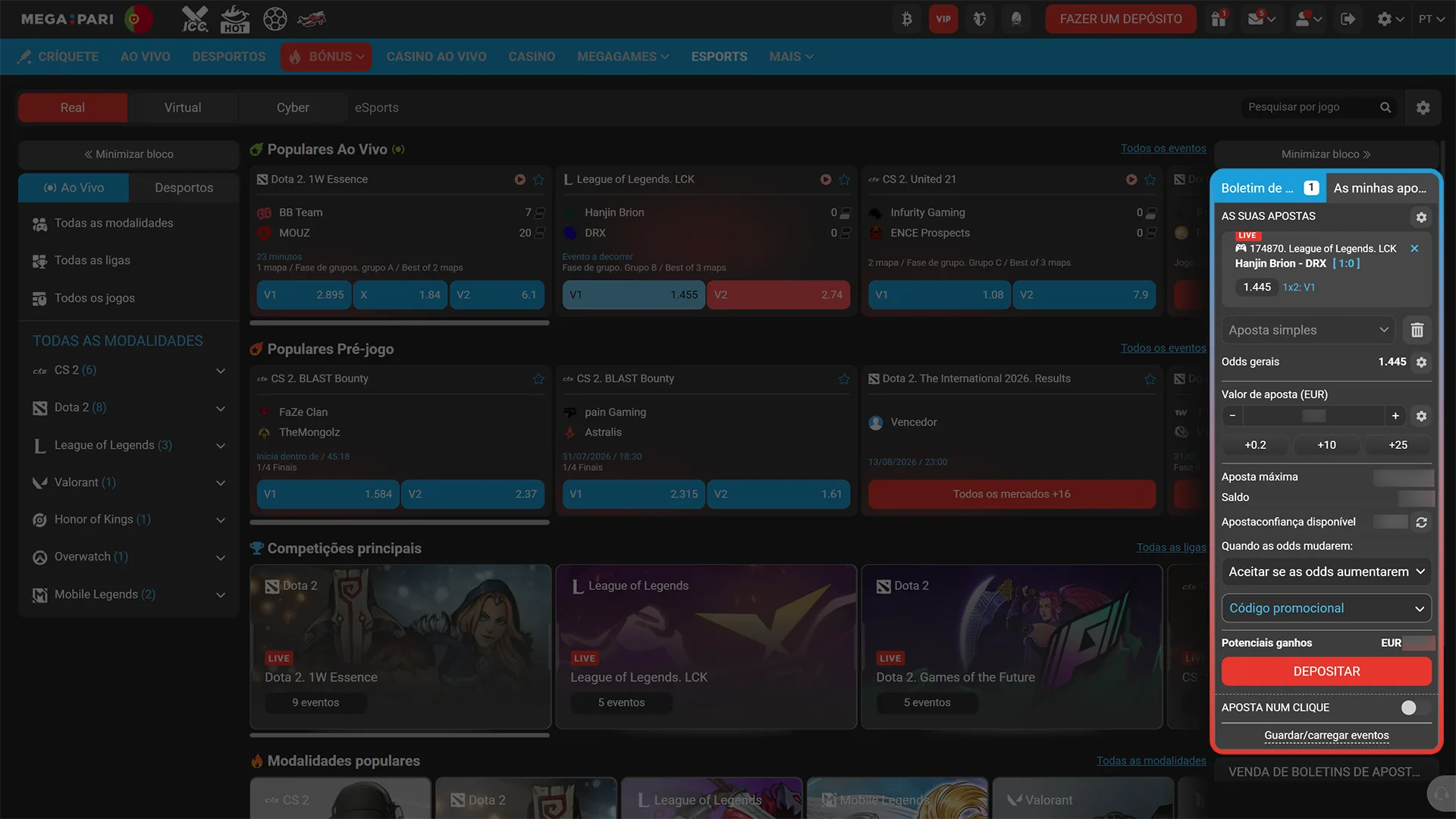The height and width of the screenshot is (819, 1456).
Task: Open PT language dropdown
Action: coord(1432,19)
